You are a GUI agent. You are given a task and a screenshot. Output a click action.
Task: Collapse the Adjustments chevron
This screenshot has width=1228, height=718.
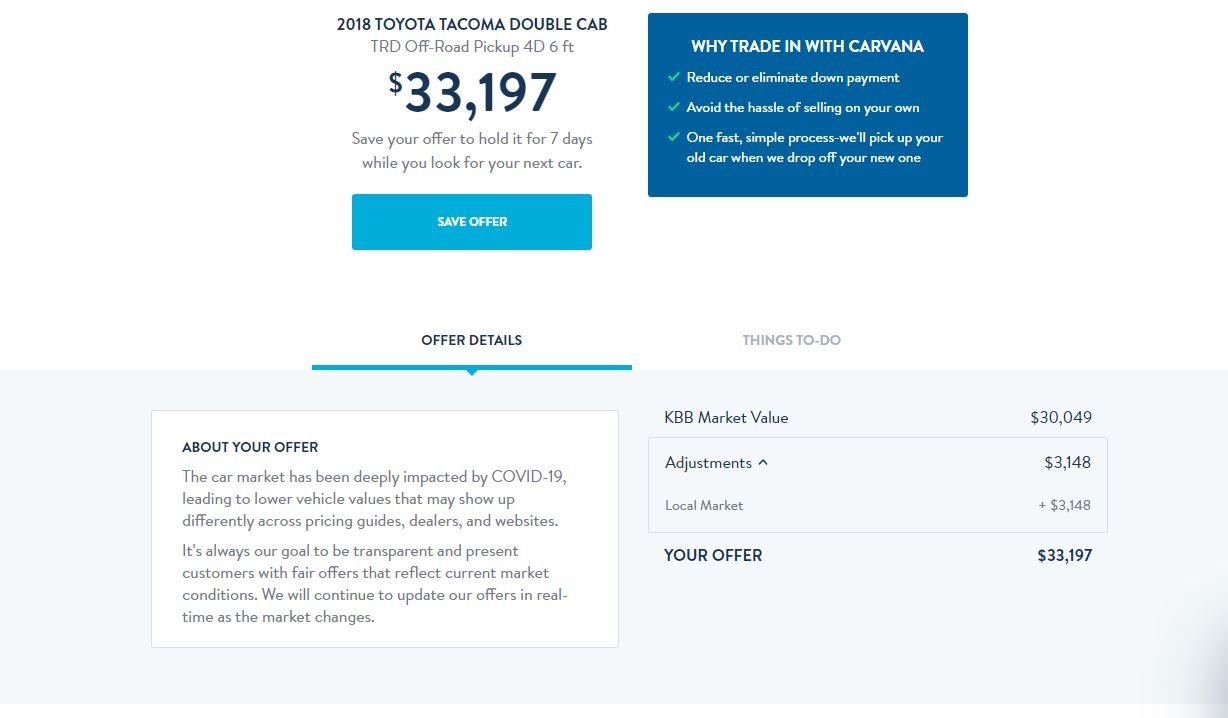click(763, 463)
